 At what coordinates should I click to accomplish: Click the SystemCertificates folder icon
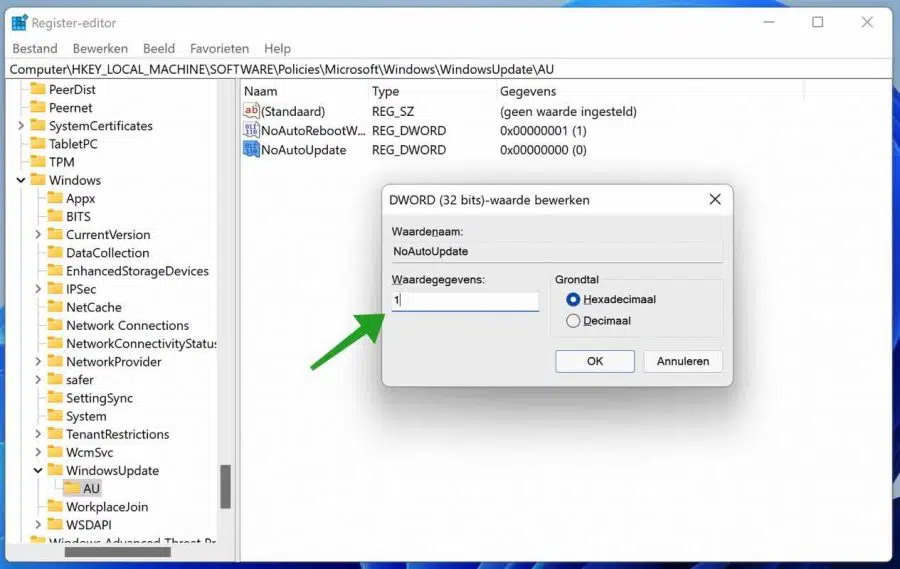point(38,126)
